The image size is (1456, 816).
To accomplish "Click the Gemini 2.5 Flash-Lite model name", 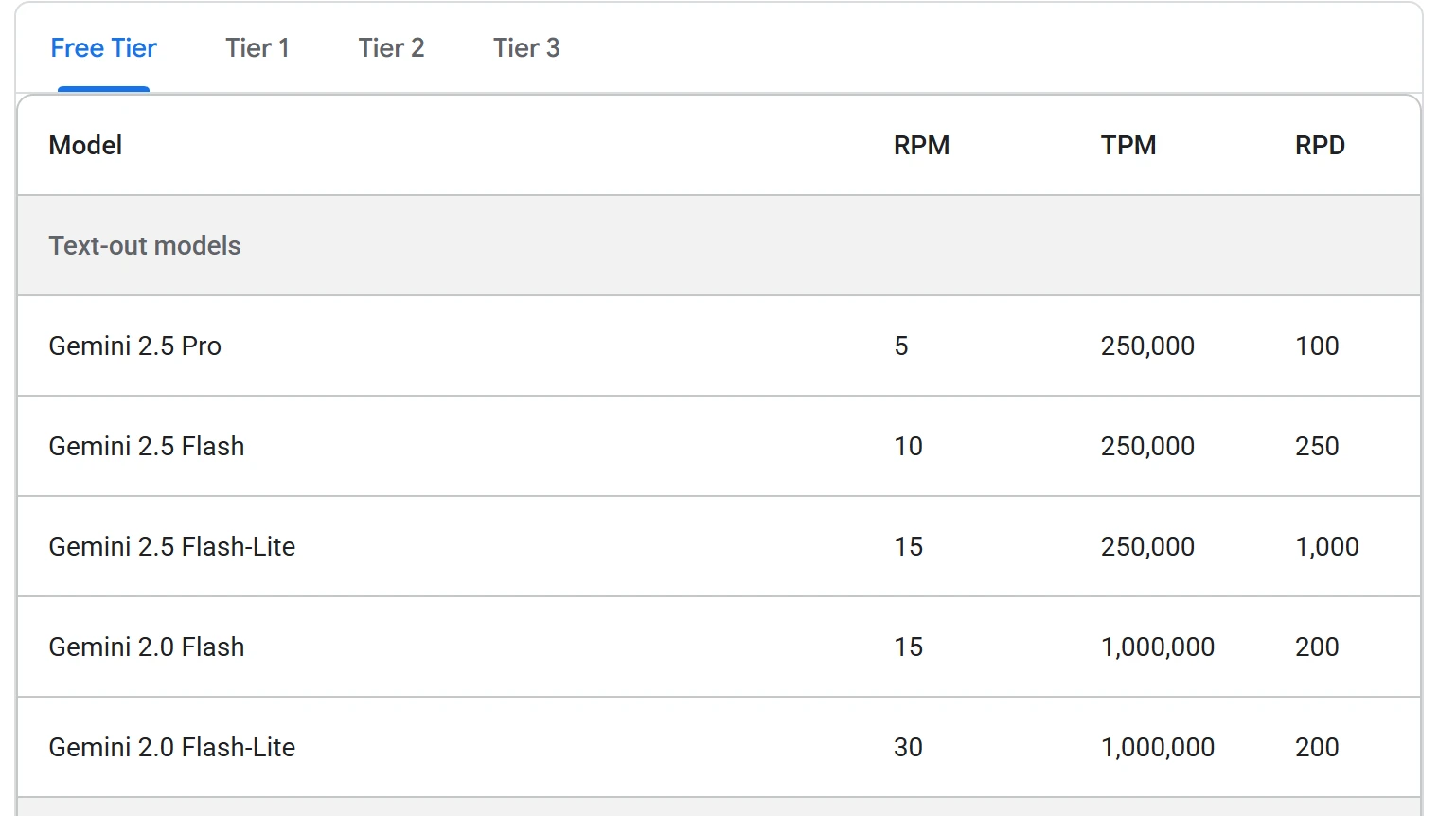I will pos(172,546).
